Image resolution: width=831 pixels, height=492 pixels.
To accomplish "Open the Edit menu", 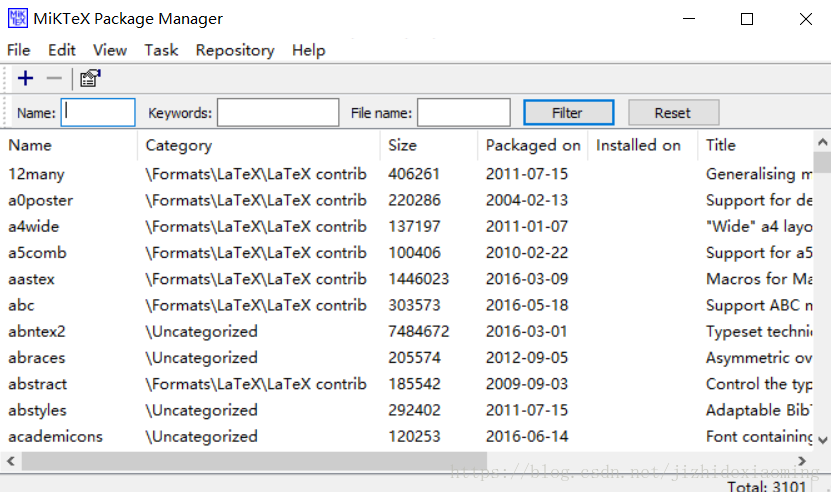I will tap(61, 50).
